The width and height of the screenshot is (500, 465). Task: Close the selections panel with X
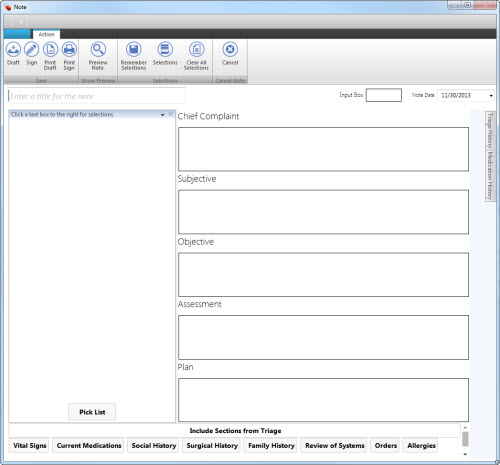170,114
